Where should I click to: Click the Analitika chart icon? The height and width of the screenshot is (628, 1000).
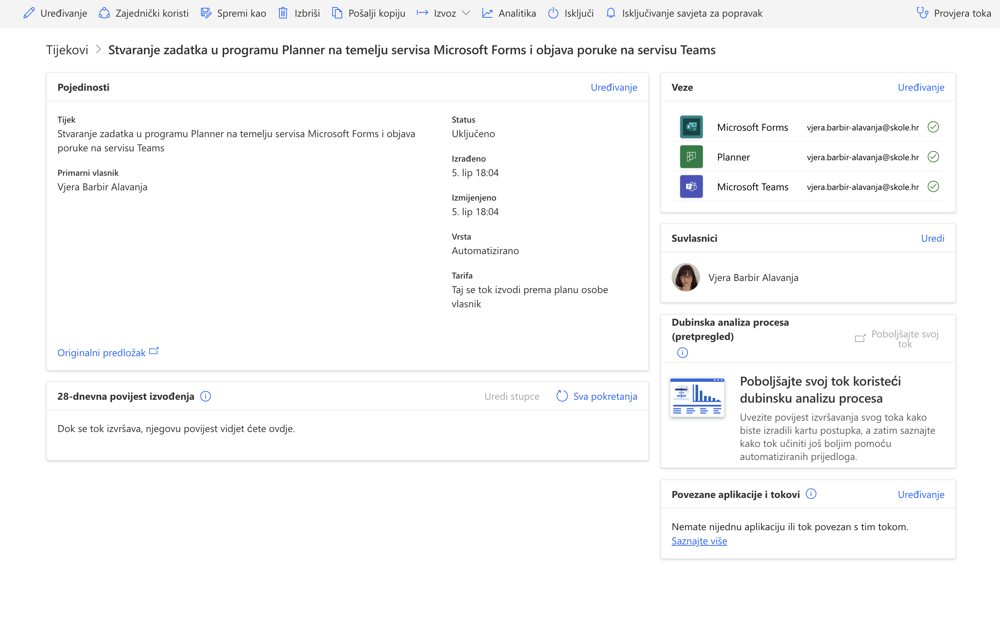pos(487,13)
